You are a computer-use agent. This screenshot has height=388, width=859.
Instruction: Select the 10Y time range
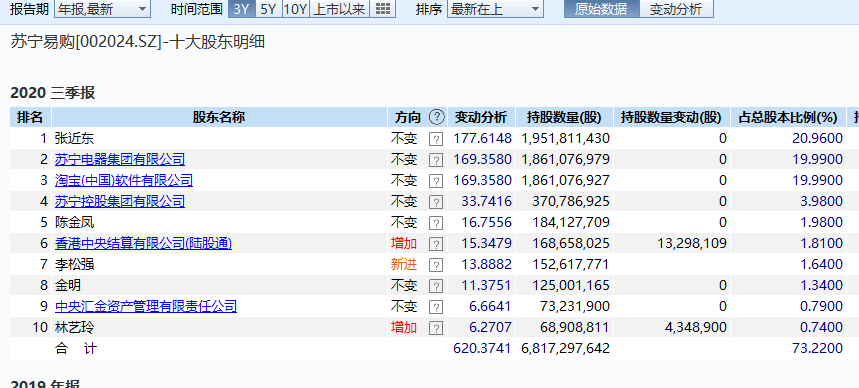(296, 9)
